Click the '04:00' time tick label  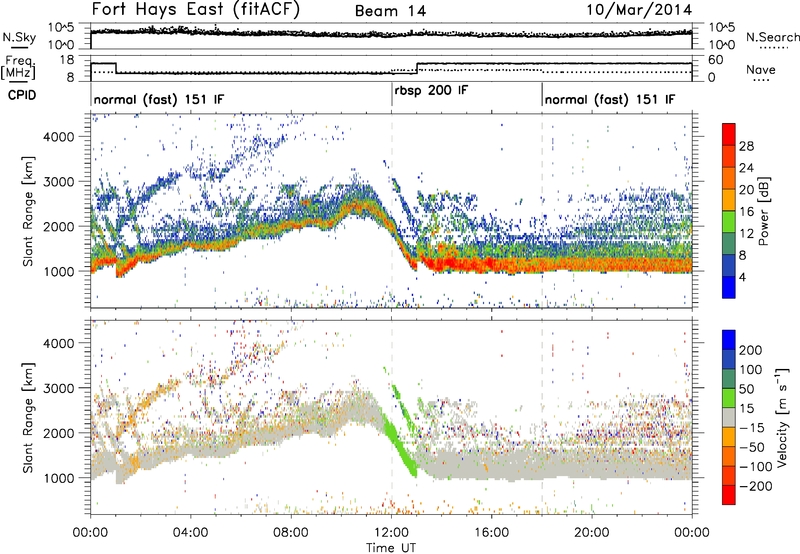190,533
